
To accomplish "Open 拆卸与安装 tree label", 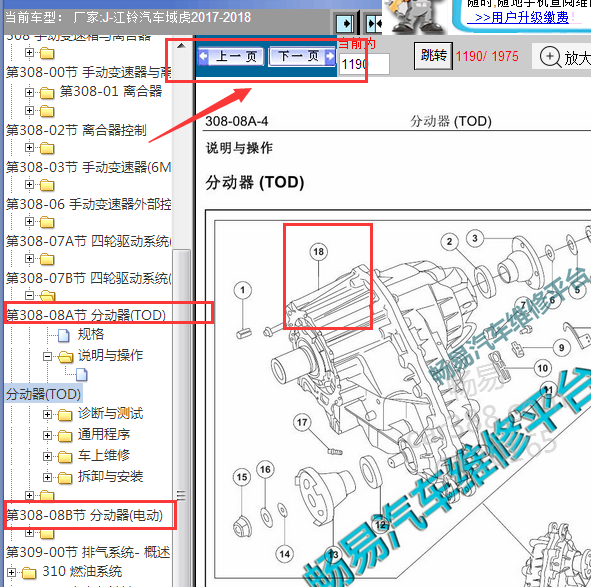I will coord(110,477).
